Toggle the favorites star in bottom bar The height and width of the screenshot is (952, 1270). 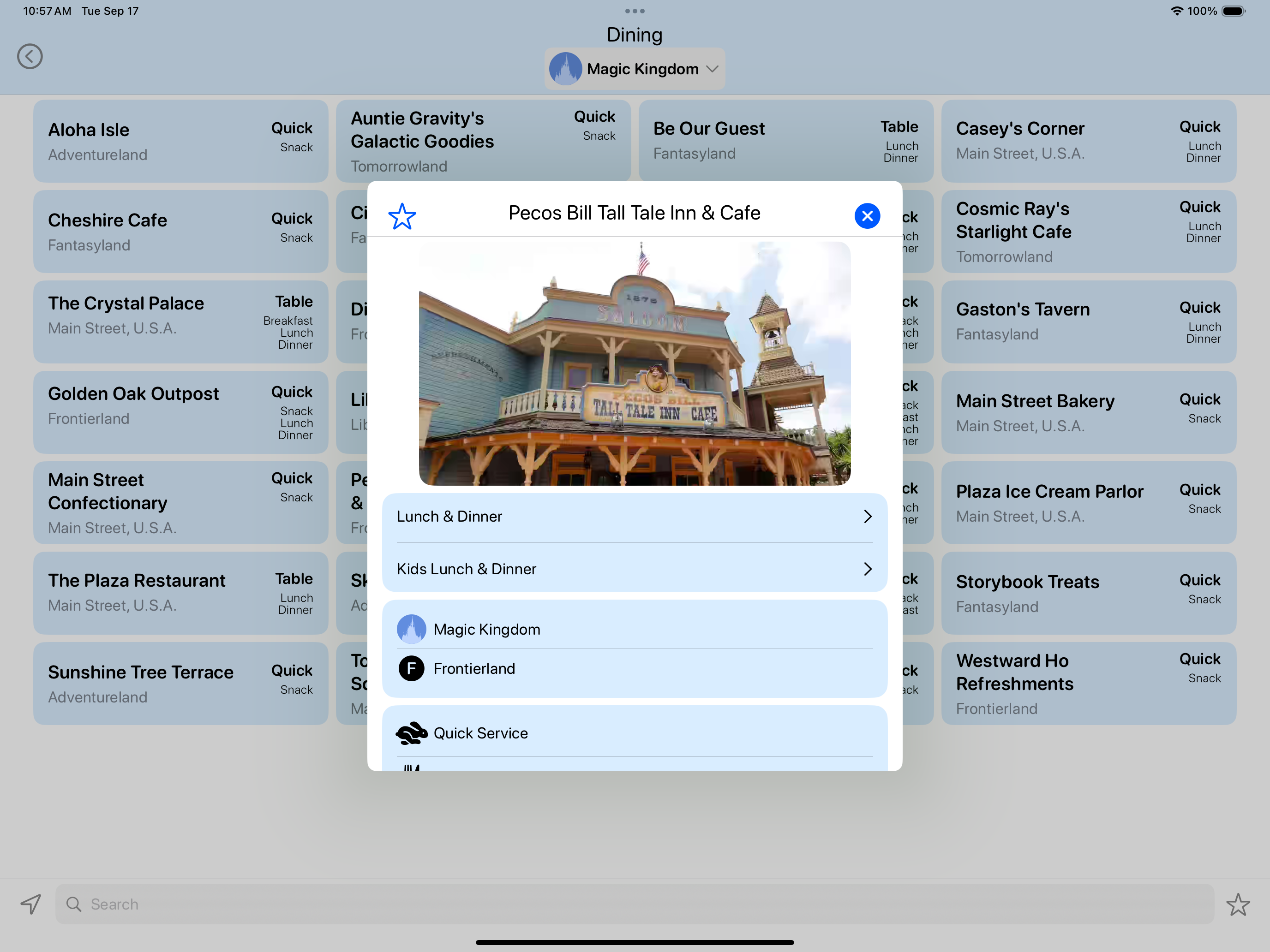(x=1238, y=904)
